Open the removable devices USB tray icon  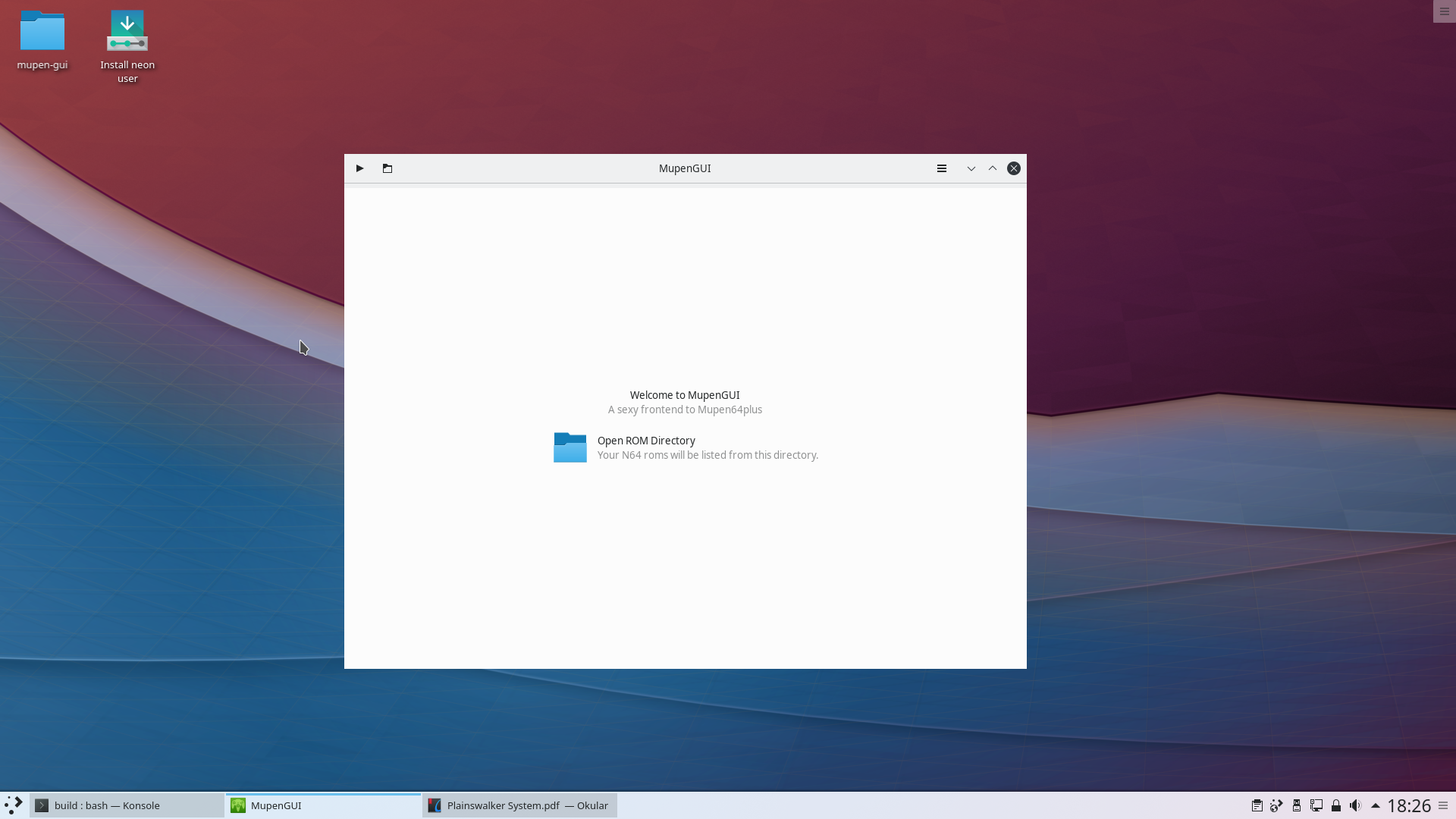(1297, 805)
